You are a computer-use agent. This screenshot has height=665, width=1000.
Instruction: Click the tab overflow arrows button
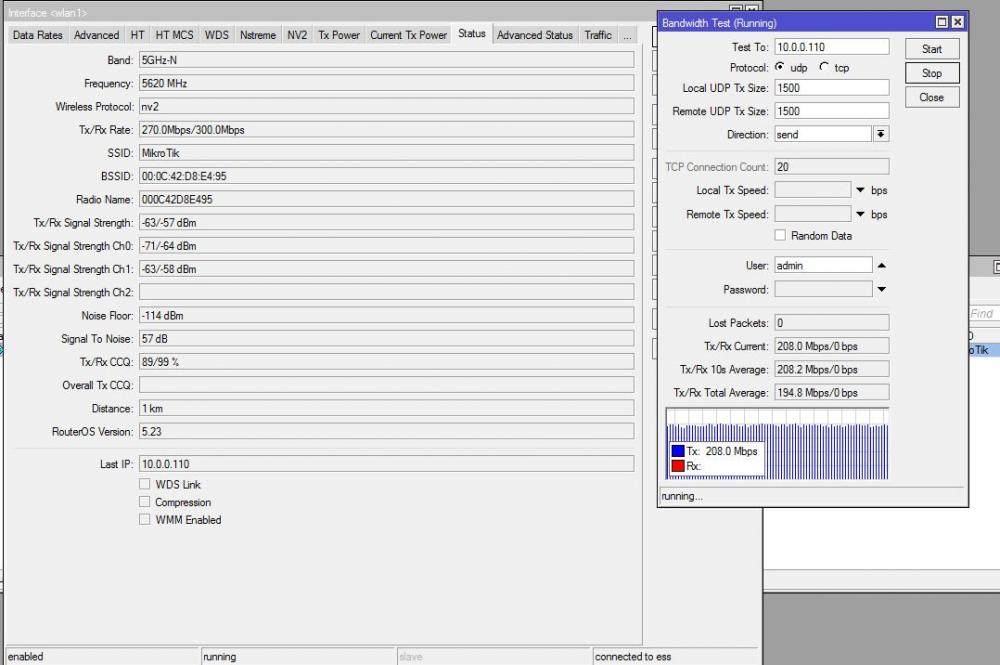[627, 34]
